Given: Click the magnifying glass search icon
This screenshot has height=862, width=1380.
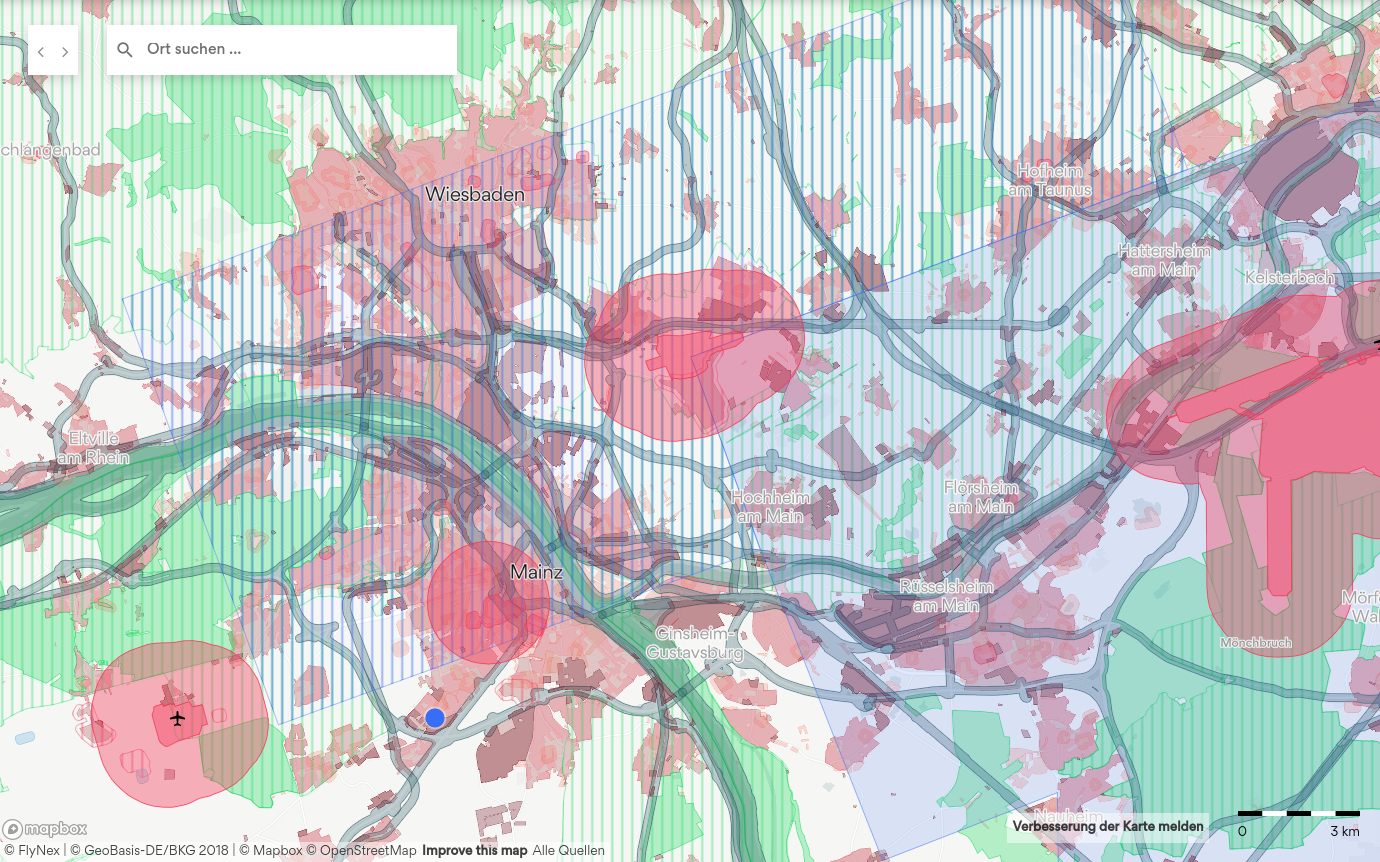Looking at the screenshot, I should tap(125, 50).
